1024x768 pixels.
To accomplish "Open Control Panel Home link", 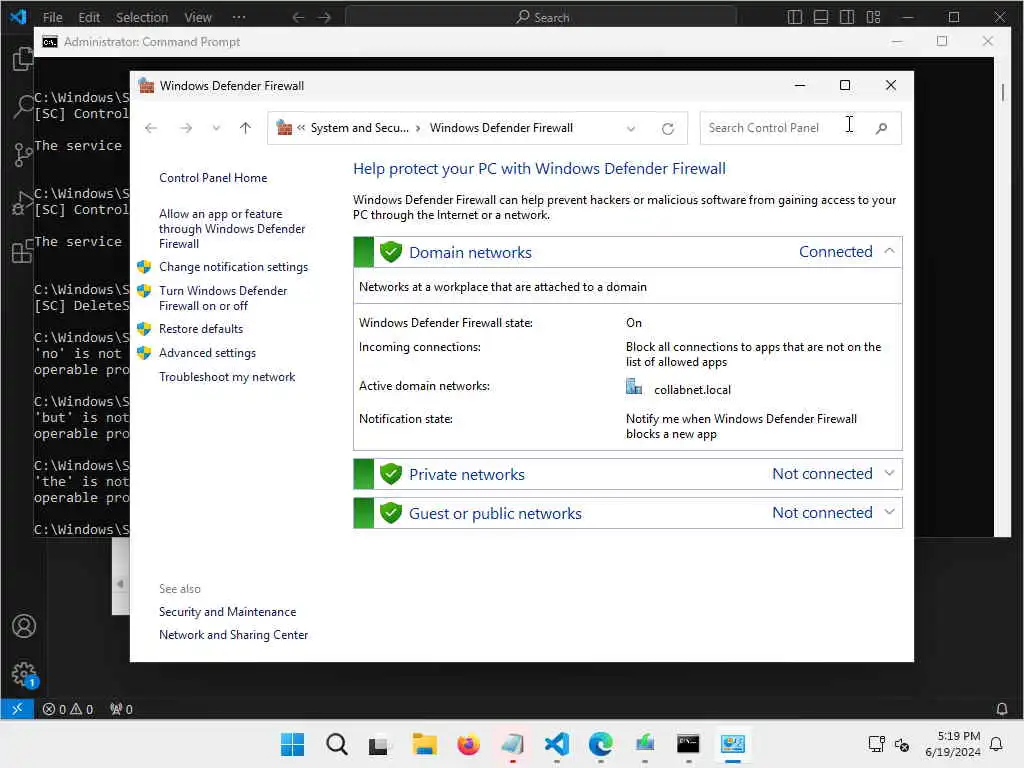I will [213, 178].
